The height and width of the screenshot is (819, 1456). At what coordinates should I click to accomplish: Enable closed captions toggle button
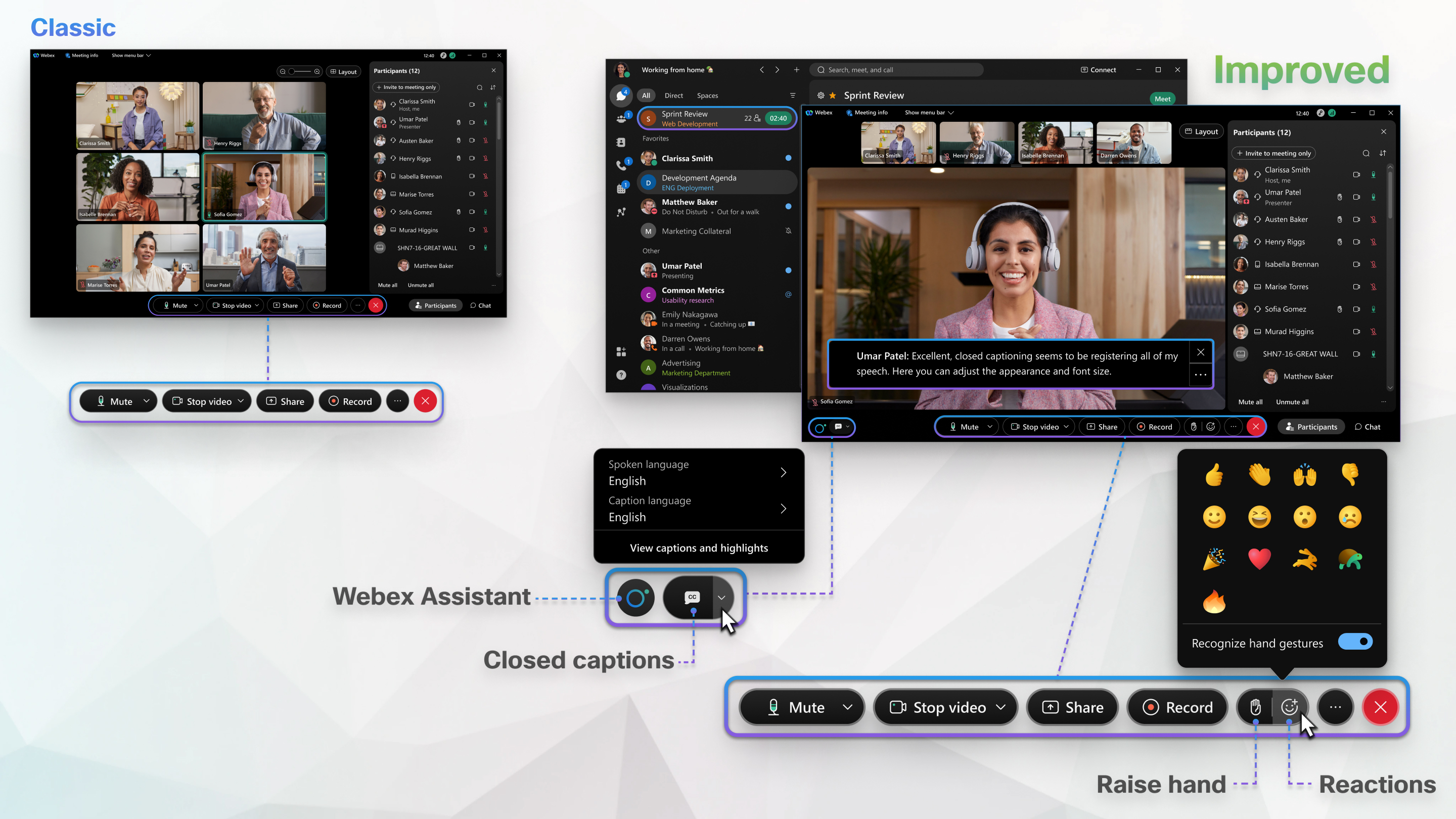[692, 596]
